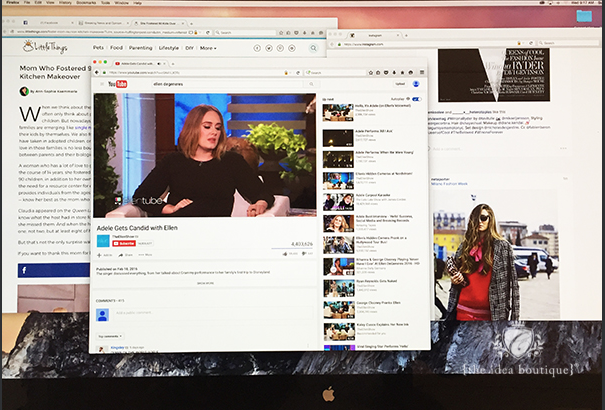Image resolution: width=605 pixels, height=410 pixels.
Task: Click the YouTube search magnifier button
Action: (311, 84)
